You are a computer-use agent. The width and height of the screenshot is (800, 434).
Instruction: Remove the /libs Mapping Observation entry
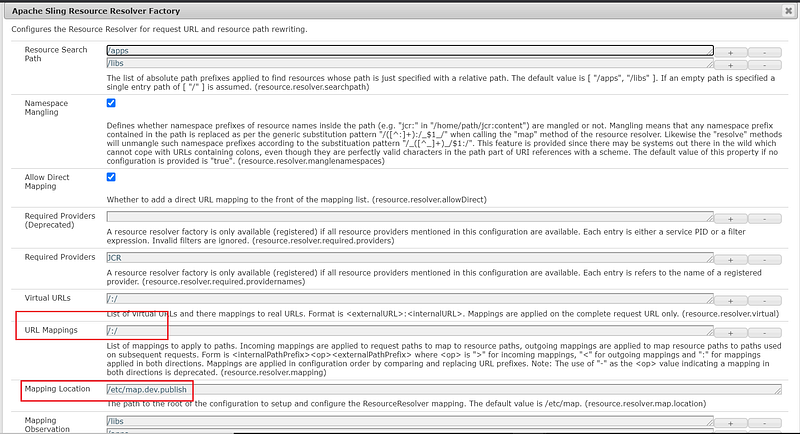pyautogui.click(x=764, y=423)
